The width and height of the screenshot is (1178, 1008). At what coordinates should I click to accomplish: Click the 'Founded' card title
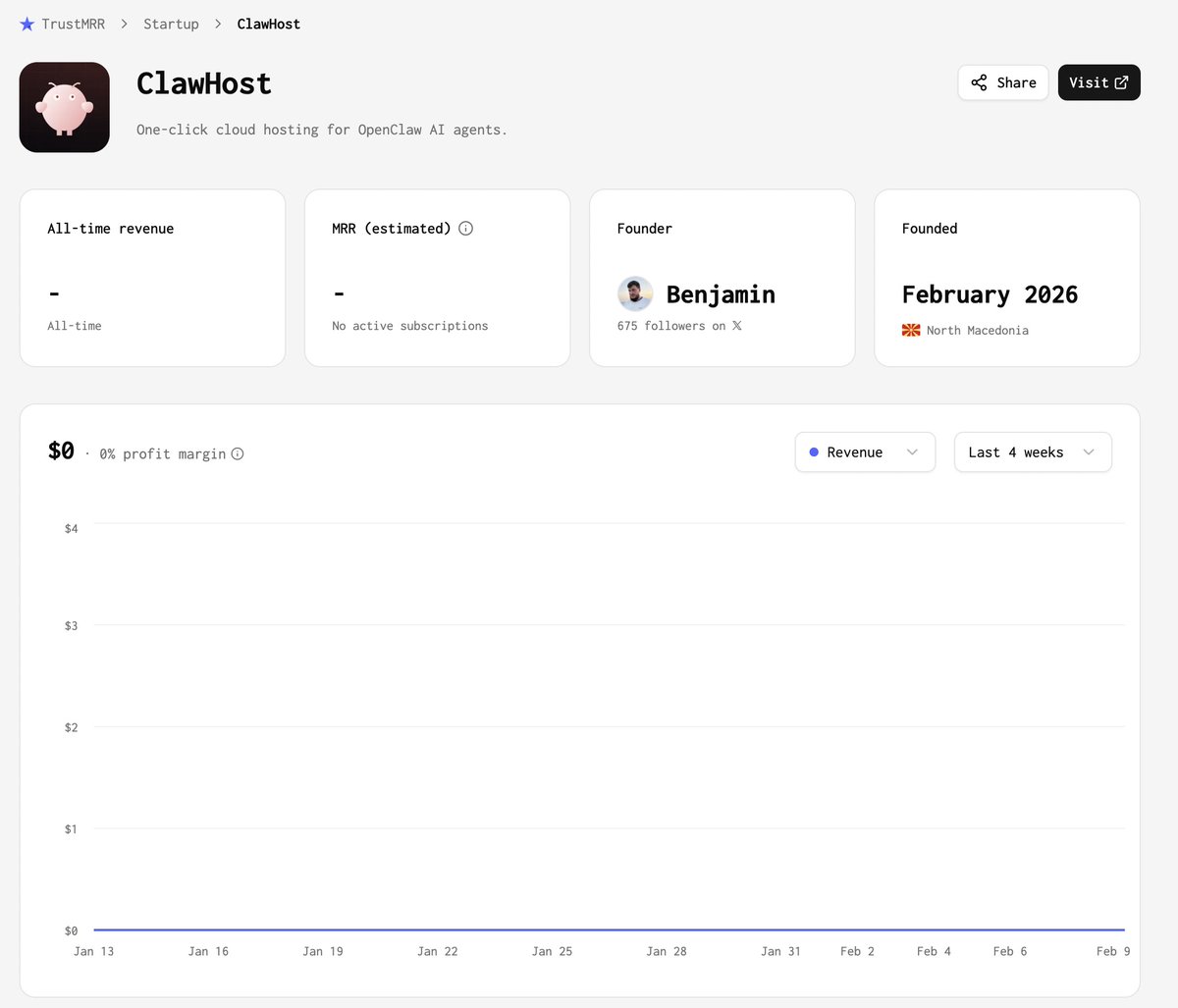pyautogui.click(x=930, y=229)
